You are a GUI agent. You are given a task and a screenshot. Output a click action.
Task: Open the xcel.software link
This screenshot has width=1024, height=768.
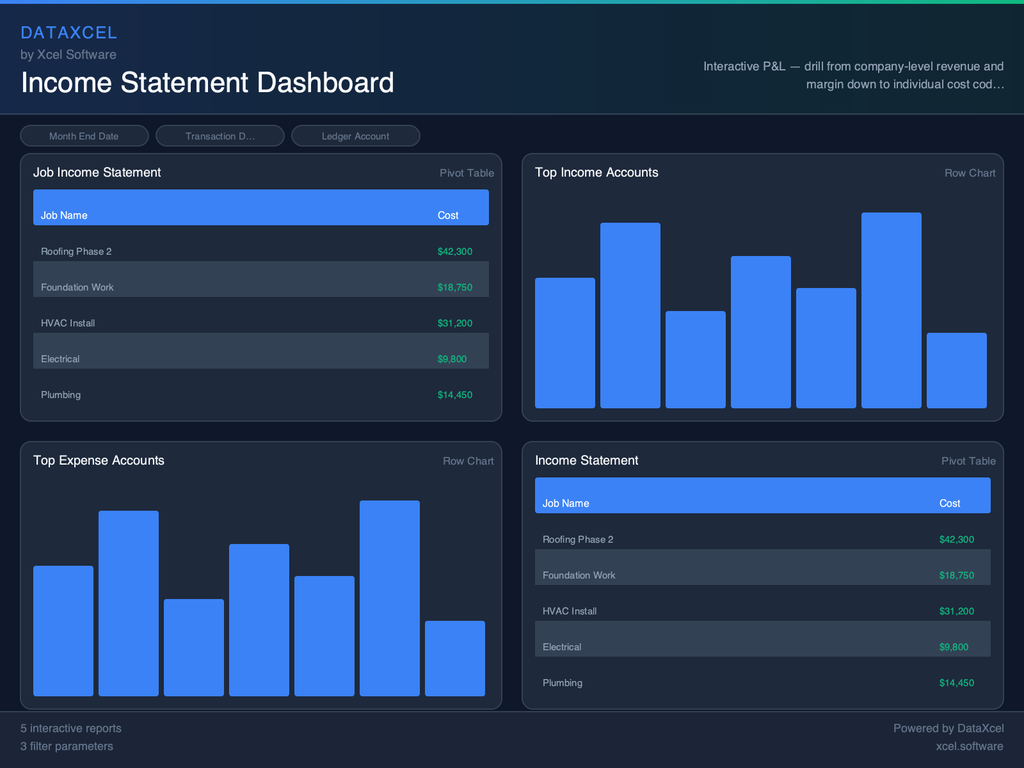tap(969, 746)
